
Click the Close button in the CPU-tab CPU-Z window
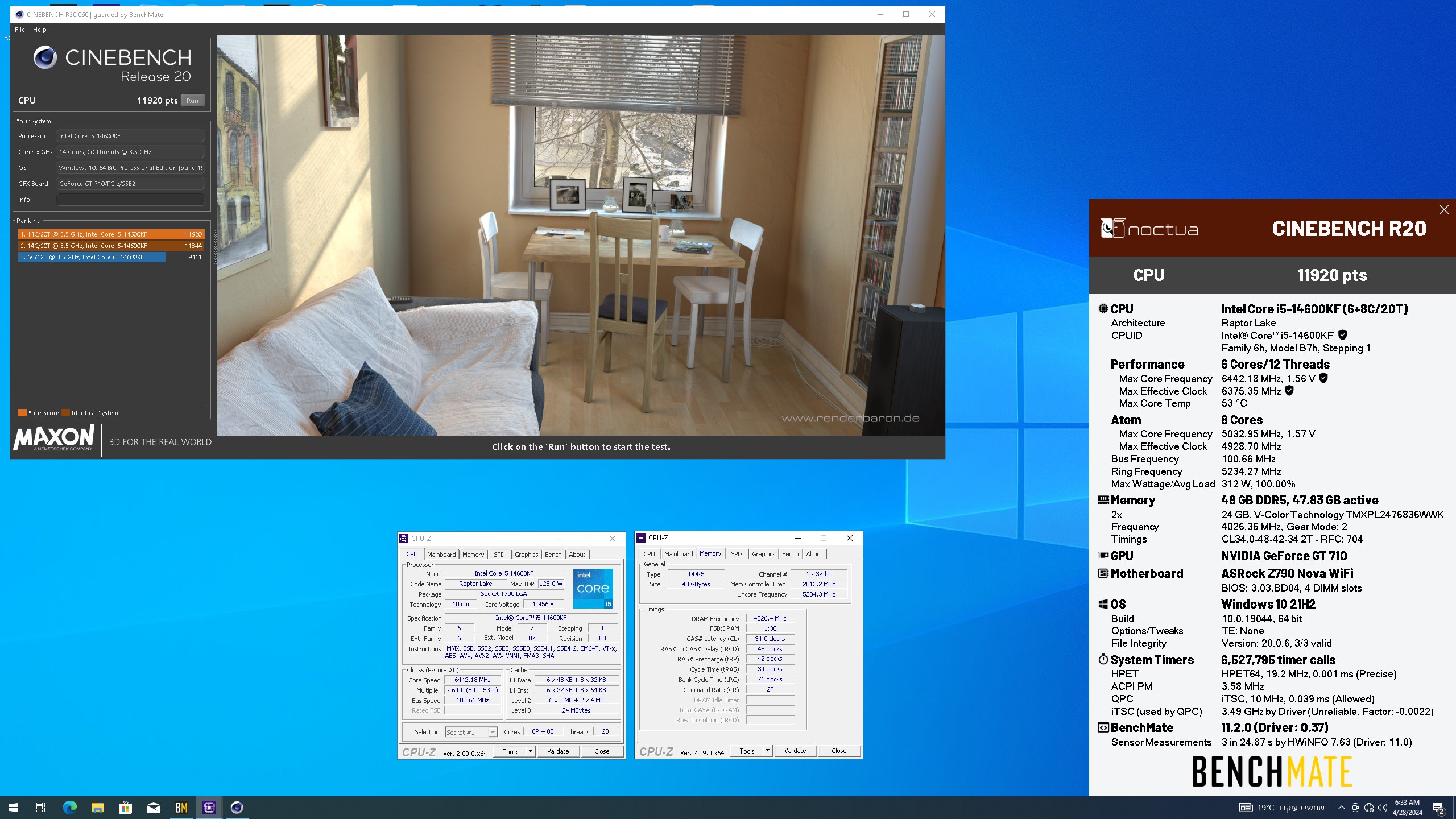[602, 751]
